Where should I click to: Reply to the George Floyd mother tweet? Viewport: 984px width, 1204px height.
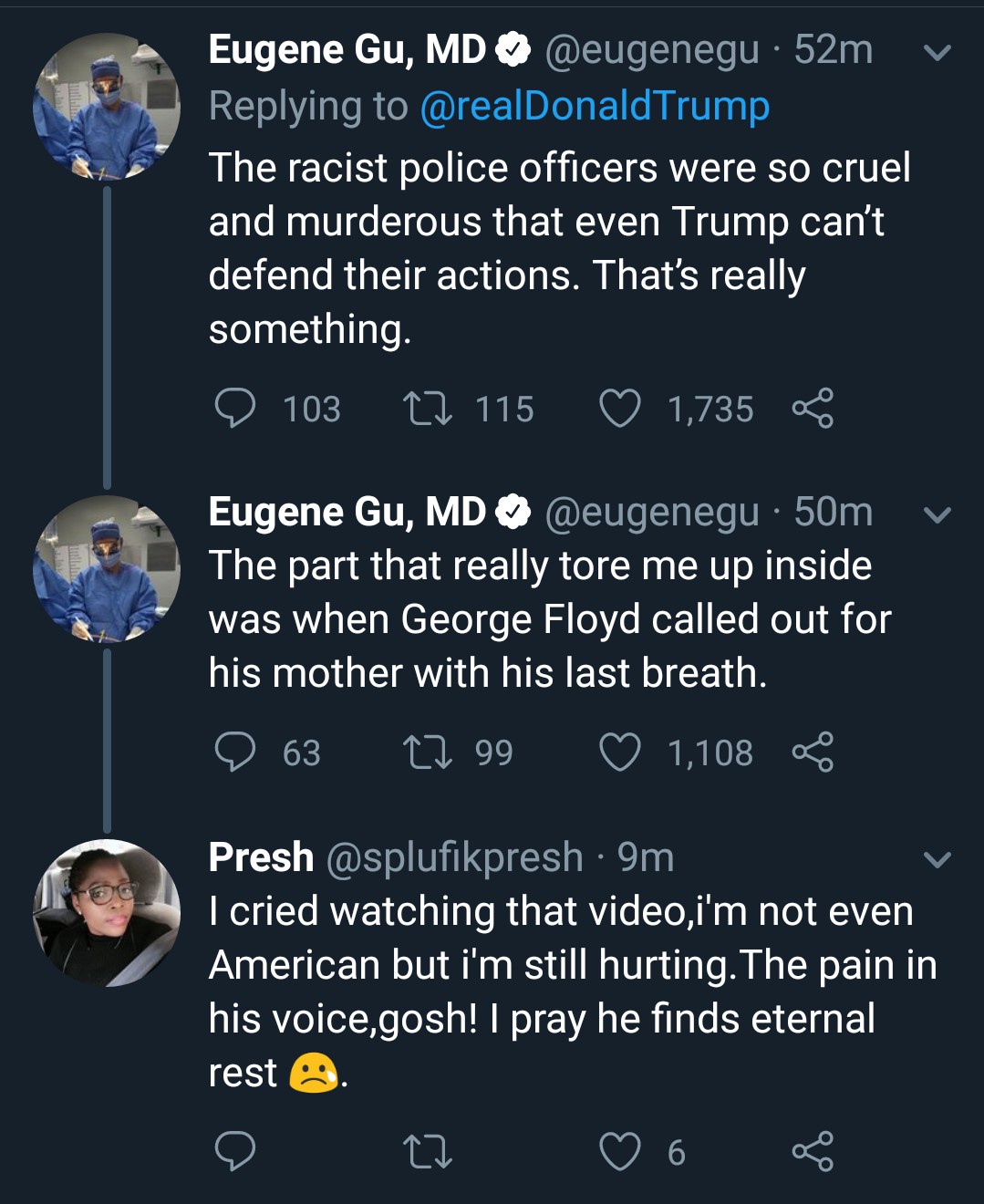tap(234, 752)
